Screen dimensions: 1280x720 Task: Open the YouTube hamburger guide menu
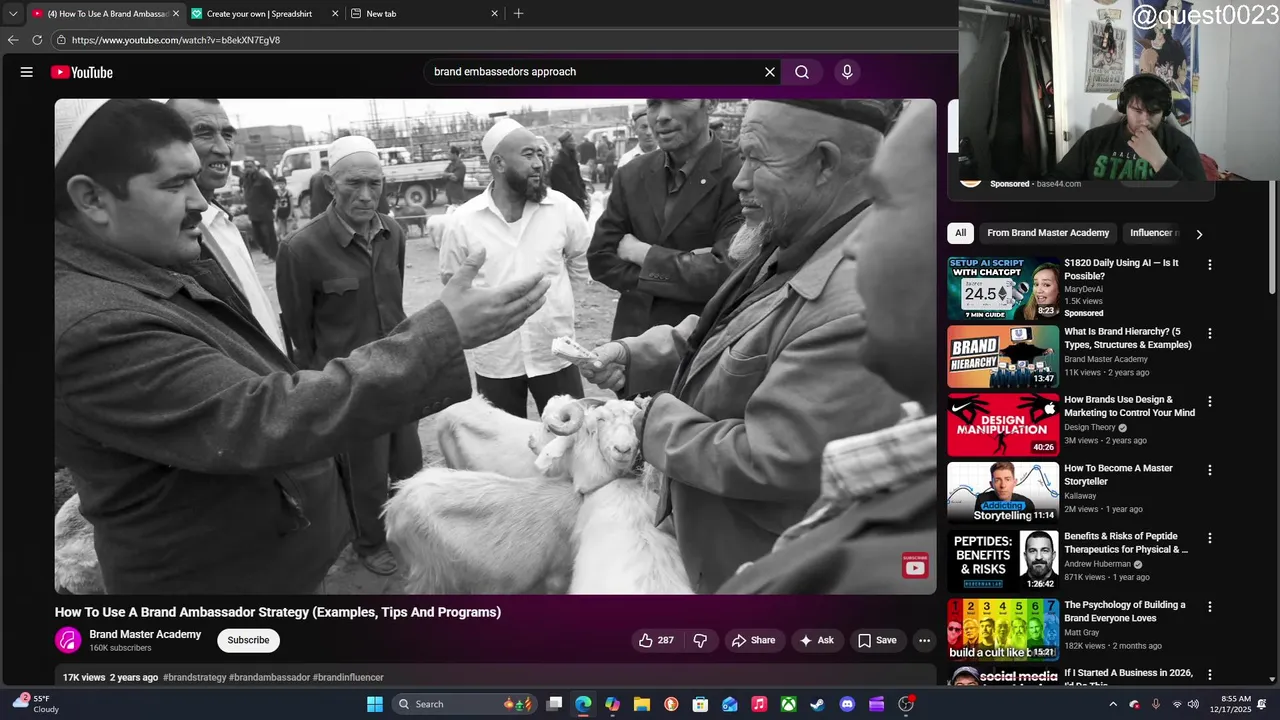pyautogui.click(x=27, y=72)
